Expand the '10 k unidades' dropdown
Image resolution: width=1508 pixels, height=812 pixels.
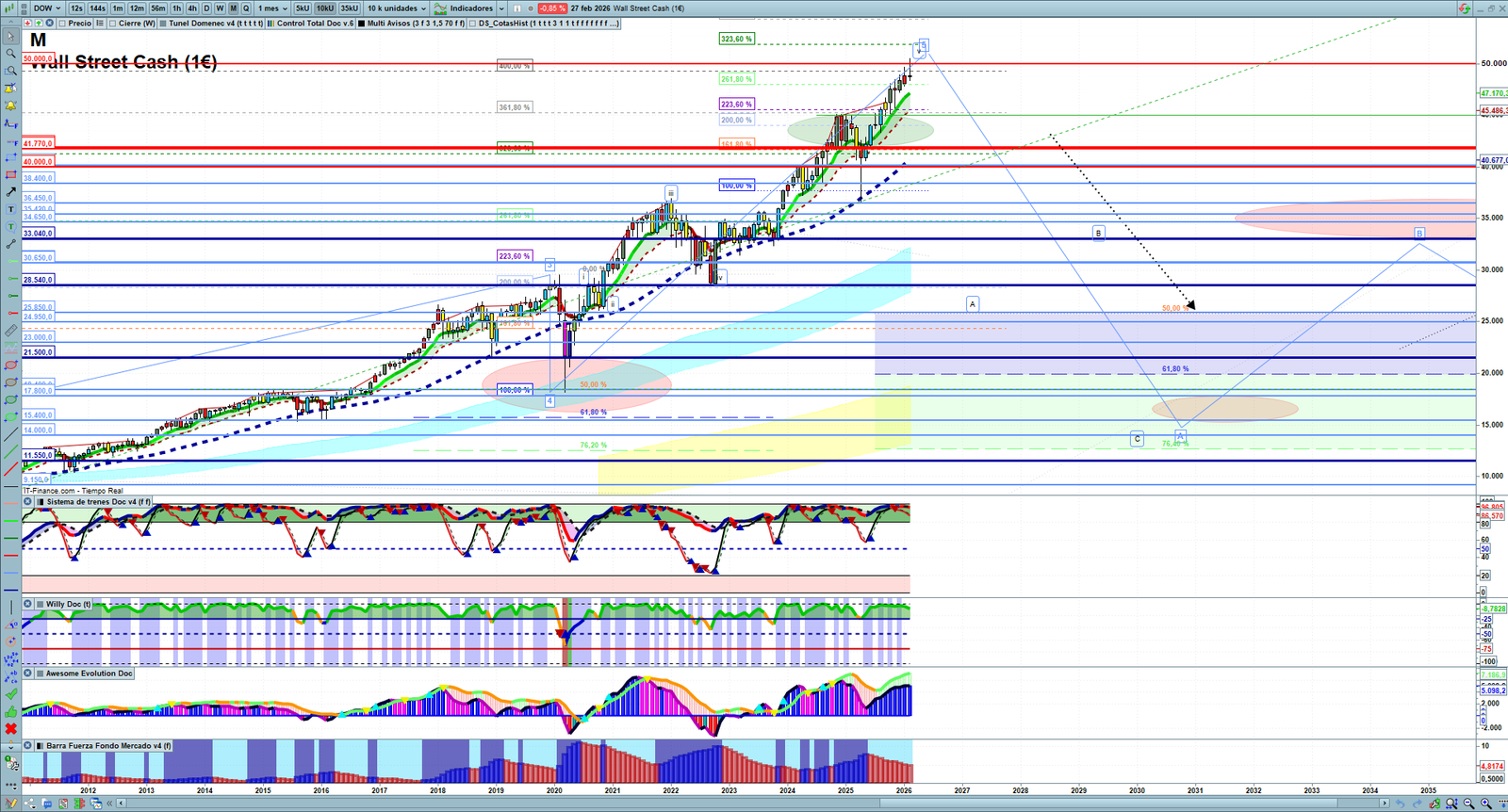point(397,8)
